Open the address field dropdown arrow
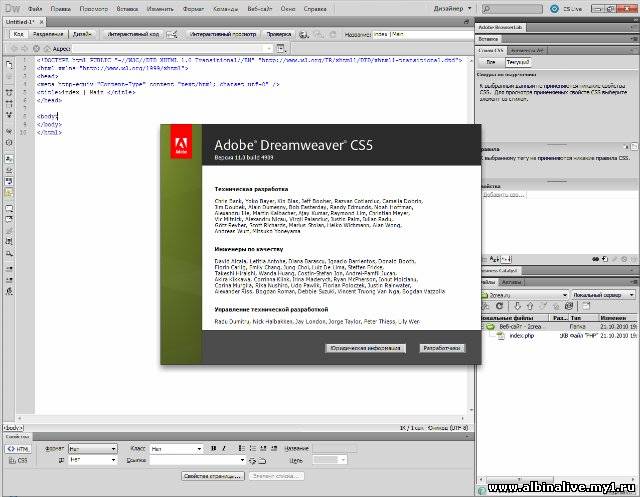Image resolution: width=640 pixels, height=497 pixels. (269, 49)
